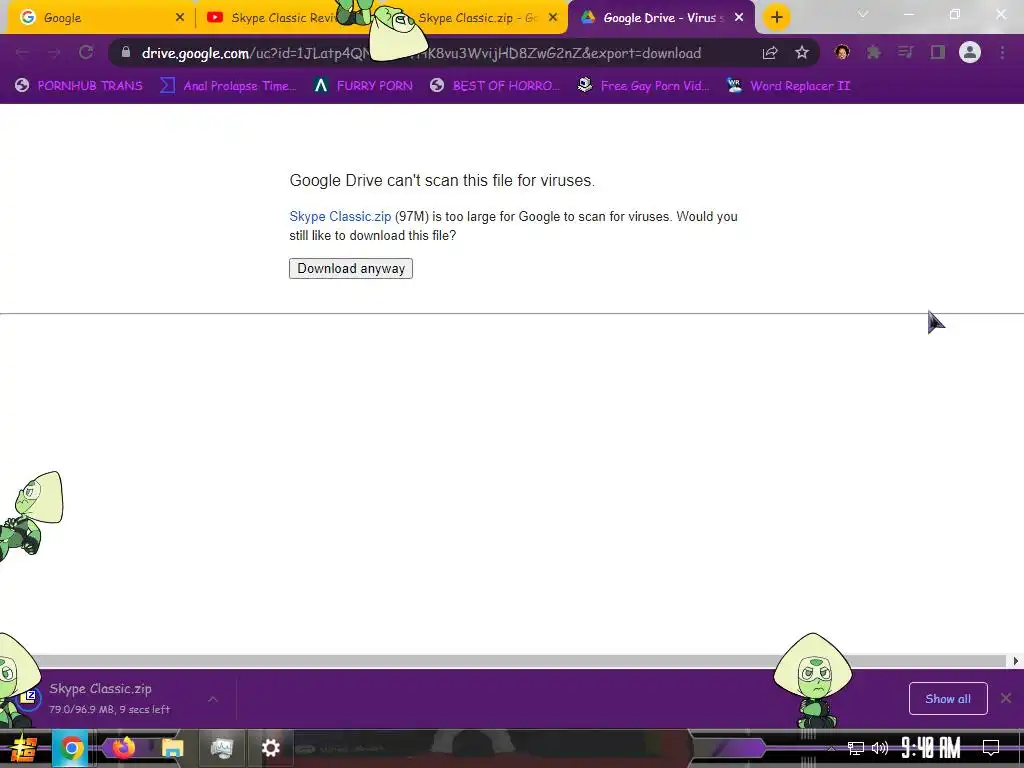This screenshot has height=768, width=1024.
Task: Click the 9:48 AM taskbar clock
Action: point(931,748)
